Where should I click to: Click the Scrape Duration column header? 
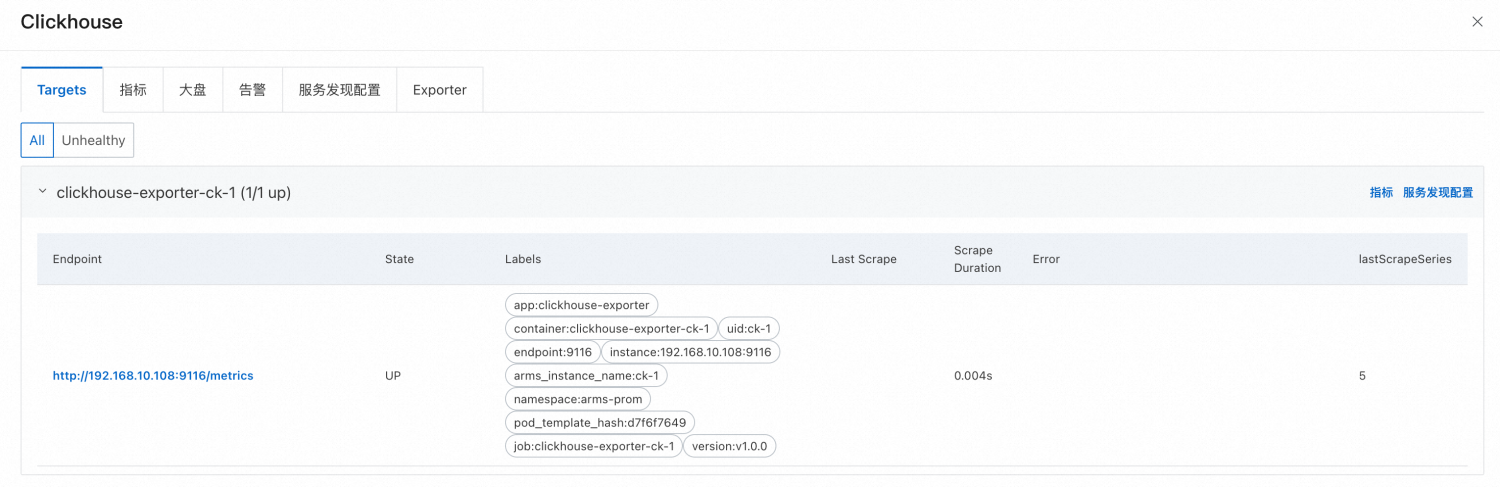[x=977, y=259]
